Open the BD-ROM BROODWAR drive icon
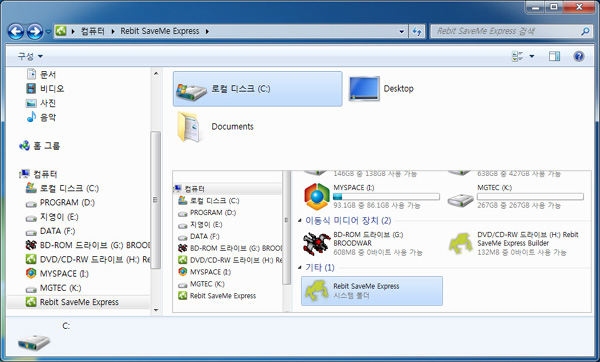 click(x=316, y=243)
